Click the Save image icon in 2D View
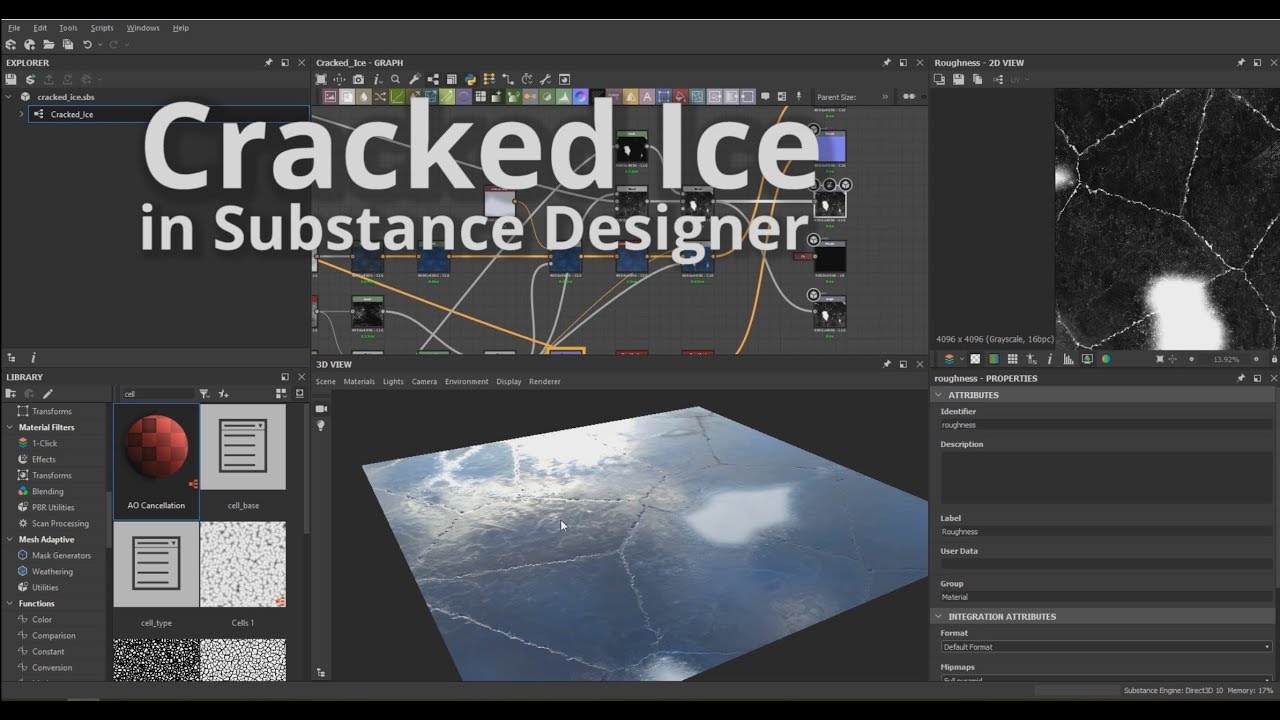 pyautogui.click(x=958, y=79)
